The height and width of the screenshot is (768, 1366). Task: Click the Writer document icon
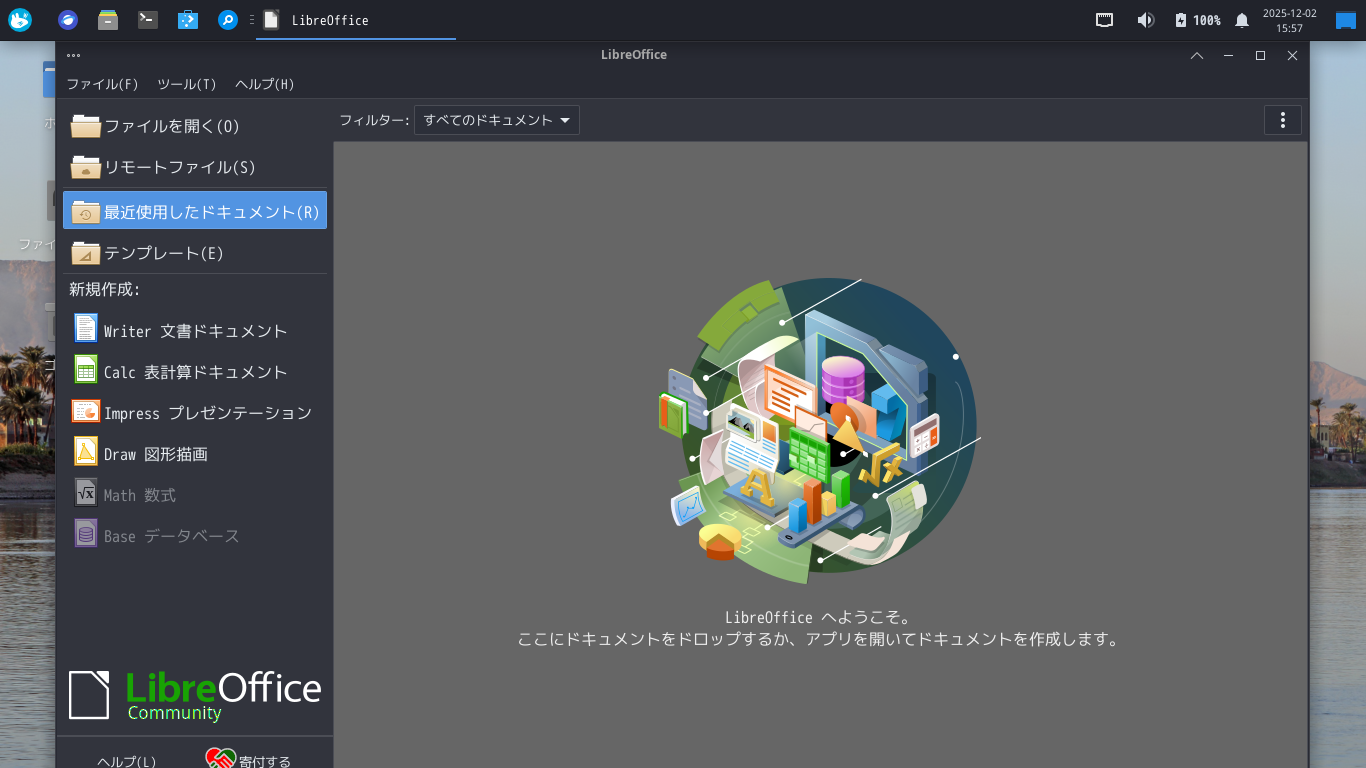[x=86, y=329]
